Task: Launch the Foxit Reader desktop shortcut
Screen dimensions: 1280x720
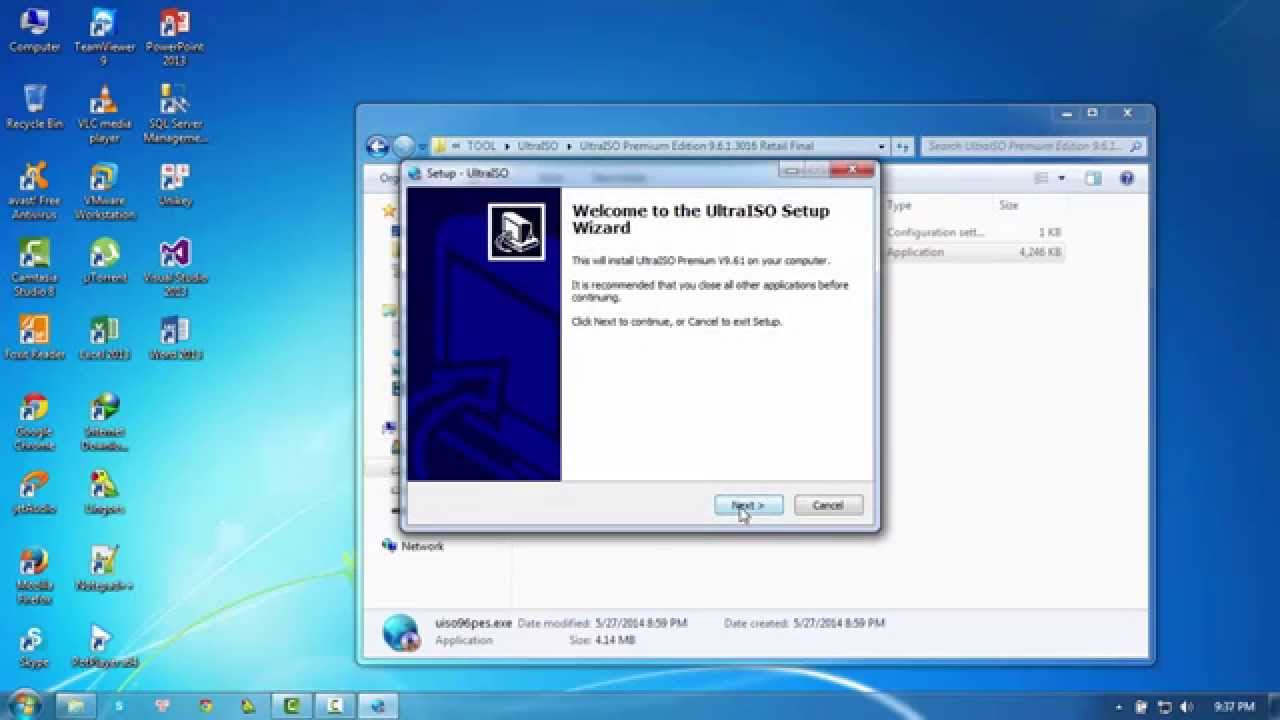Action: [34, 337]
